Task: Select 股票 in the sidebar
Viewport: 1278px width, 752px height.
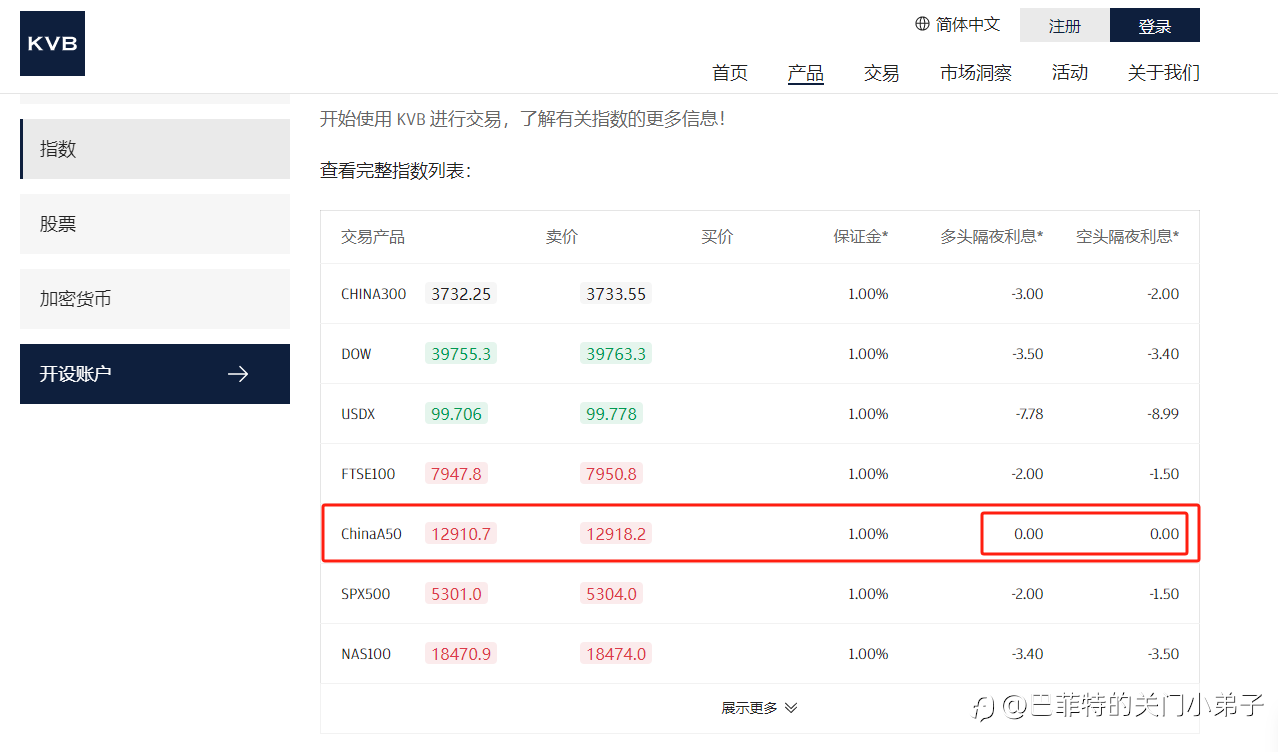Action: (x=155, y=224)
